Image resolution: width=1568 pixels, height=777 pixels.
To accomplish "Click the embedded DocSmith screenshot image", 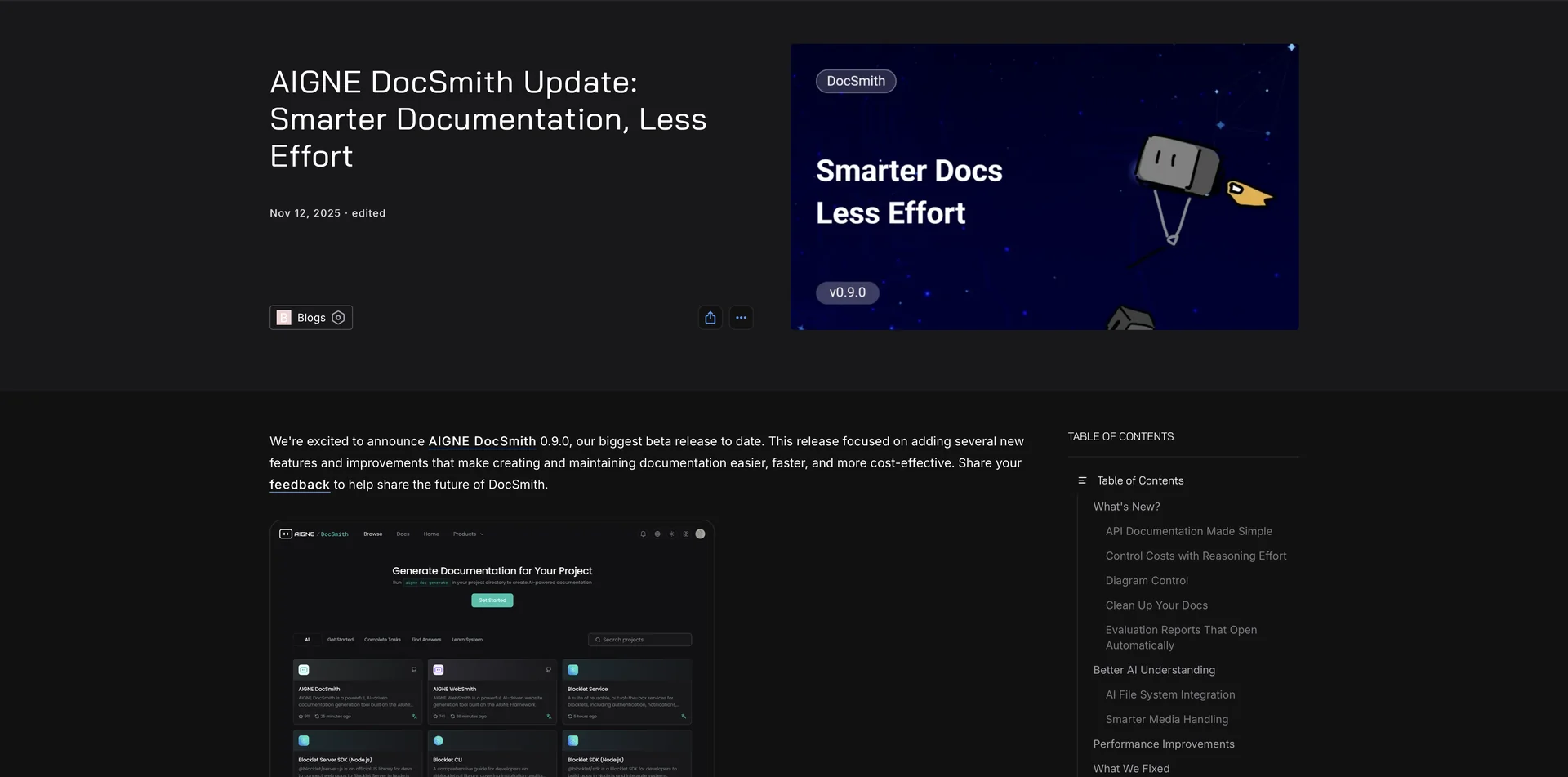I will [492, 649].
